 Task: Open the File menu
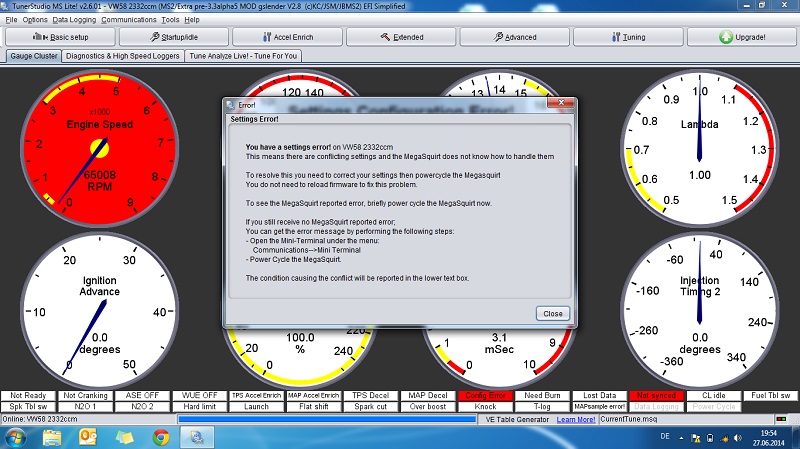(11, 19)
